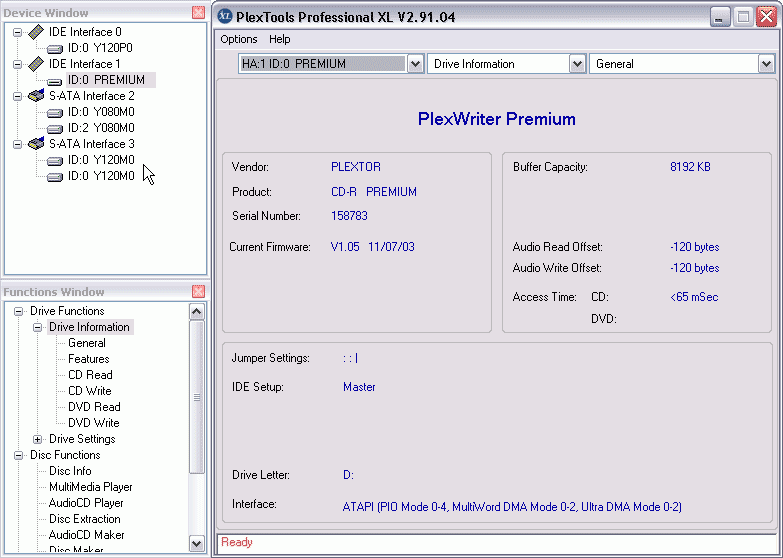
Task: Select Drive Functions tree label
Action: (67, 311)
